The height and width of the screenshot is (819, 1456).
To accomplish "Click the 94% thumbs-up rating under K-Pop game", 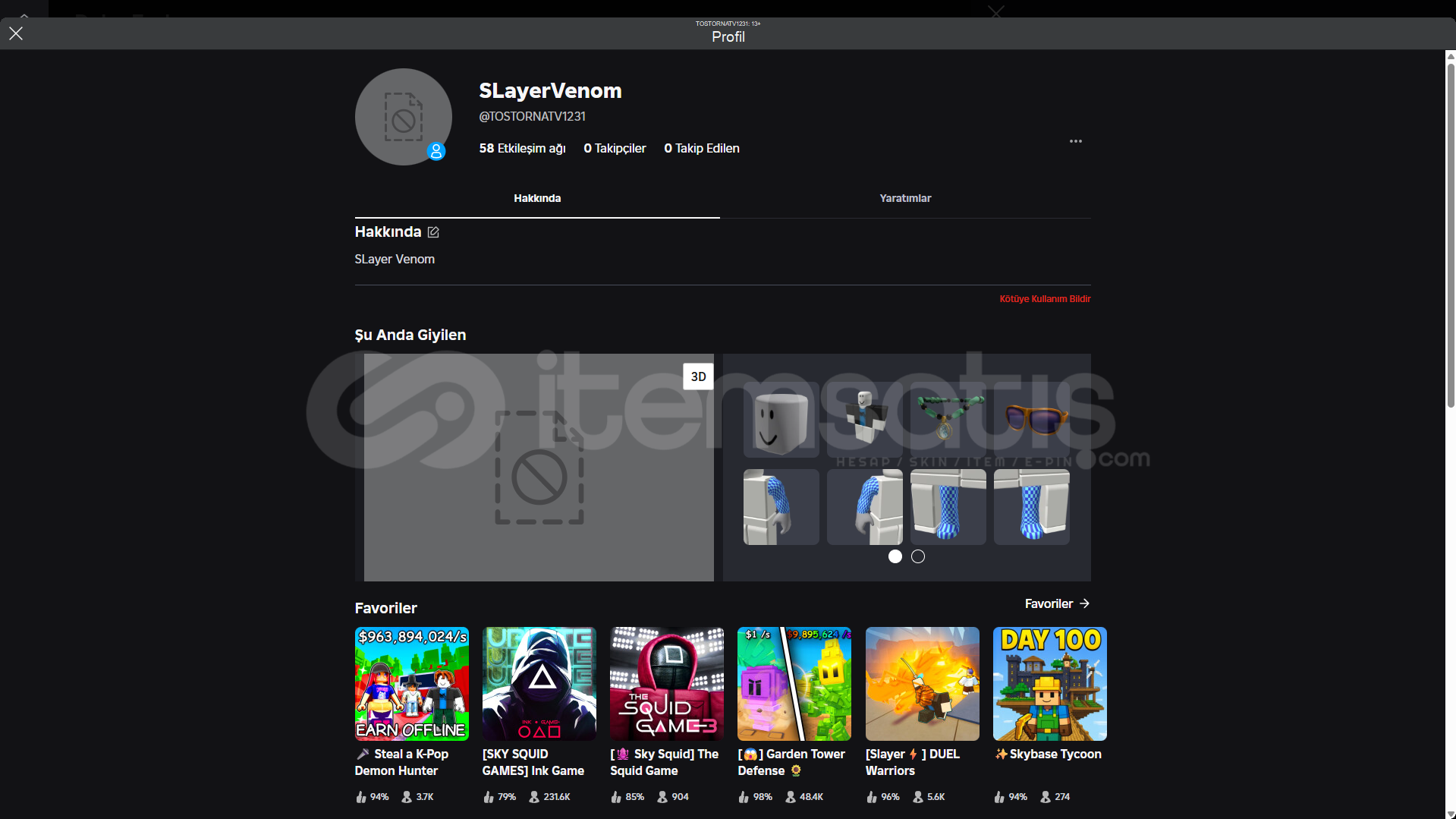I will (x=372, y=797).
